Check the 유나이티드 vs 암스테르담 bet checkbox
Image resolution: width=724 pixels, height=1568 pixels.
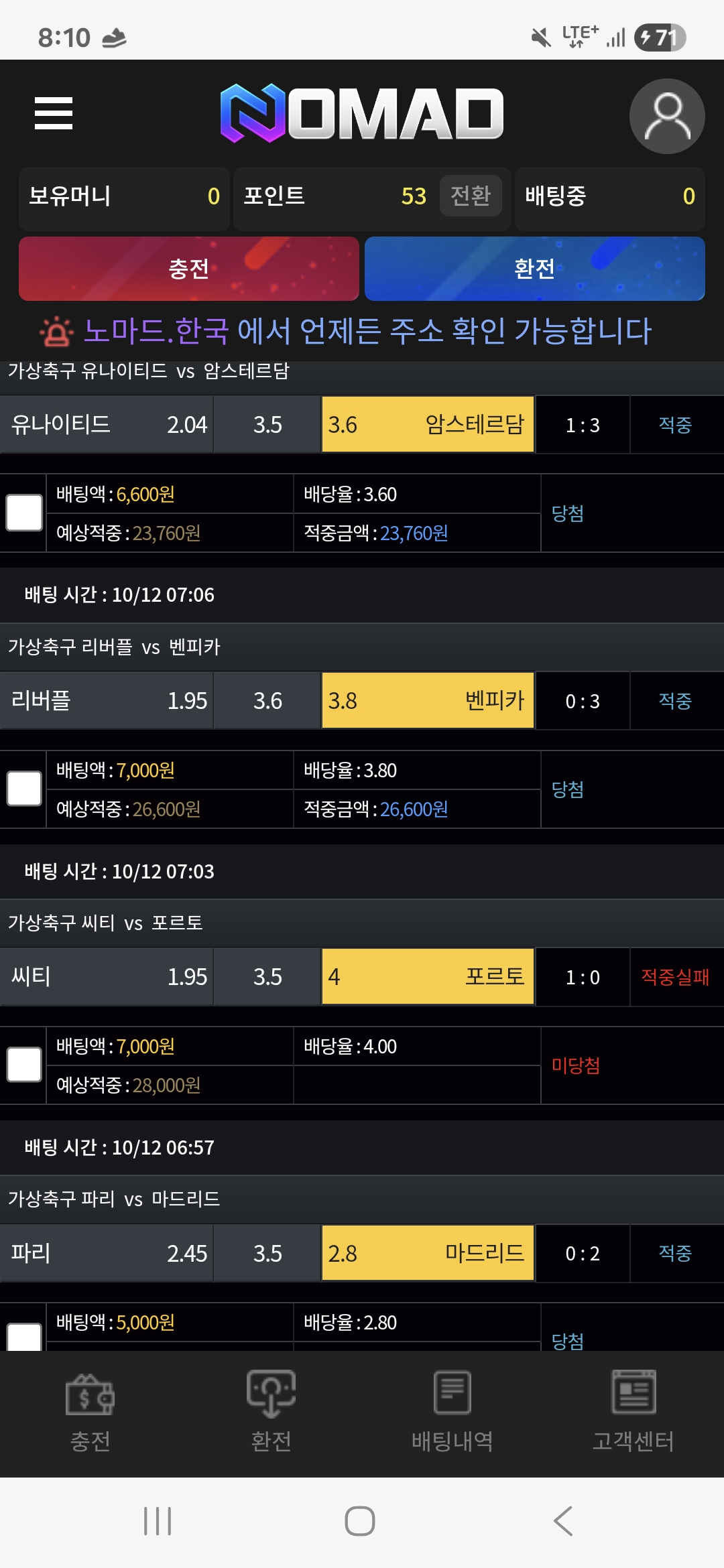pos(24,513)
